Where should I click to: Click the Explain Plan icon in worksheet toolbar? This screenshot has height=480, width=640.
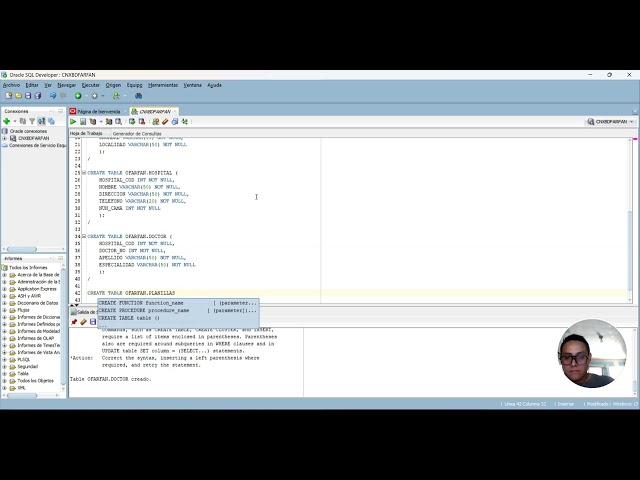coord(93,122)
